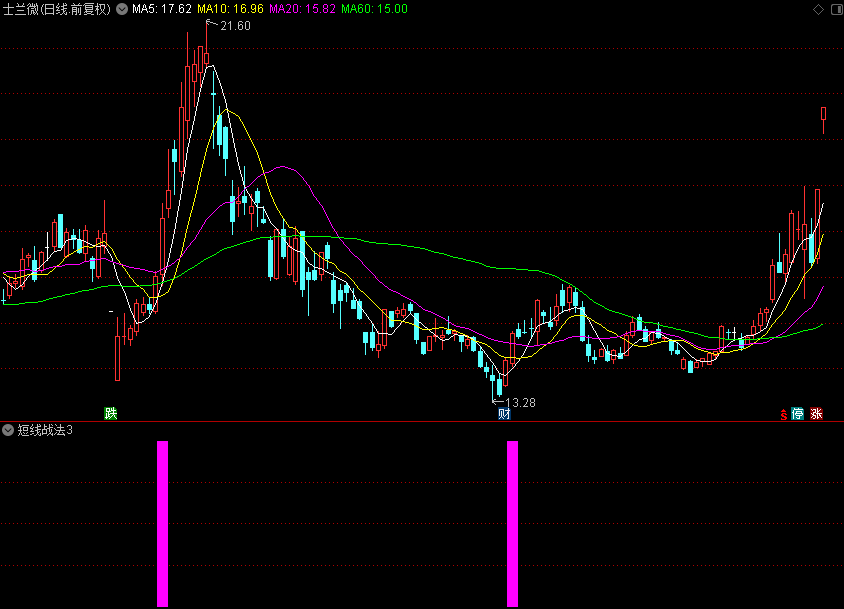Select the 士兰微(日线,前复权) chart title
This screenshot has width=844, height=609.
(x=57, y=9)
